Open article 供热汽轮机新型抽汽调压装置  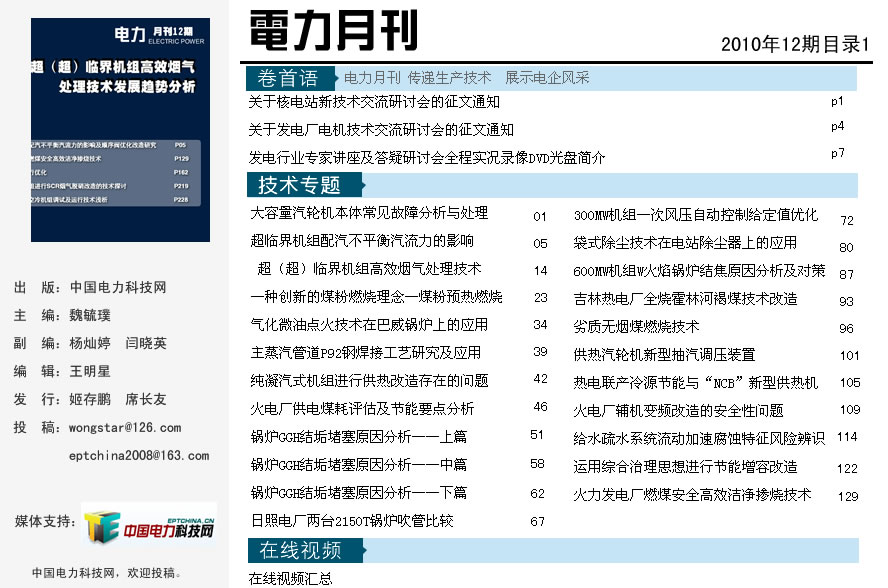tap(664, 355)
